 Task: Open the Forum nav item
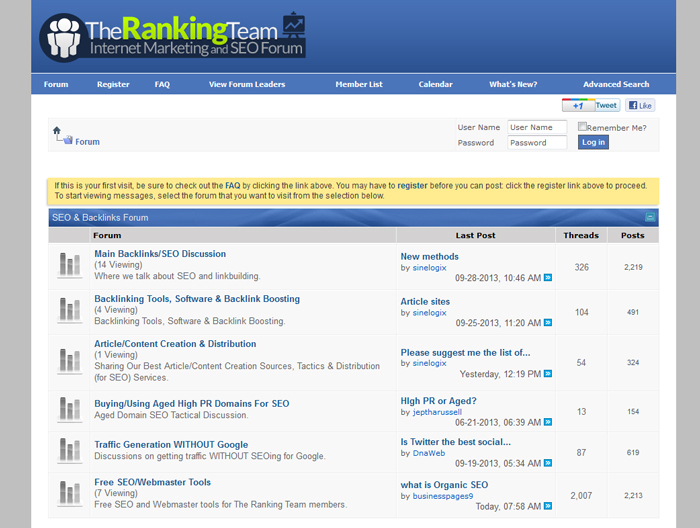click(56, 84)
